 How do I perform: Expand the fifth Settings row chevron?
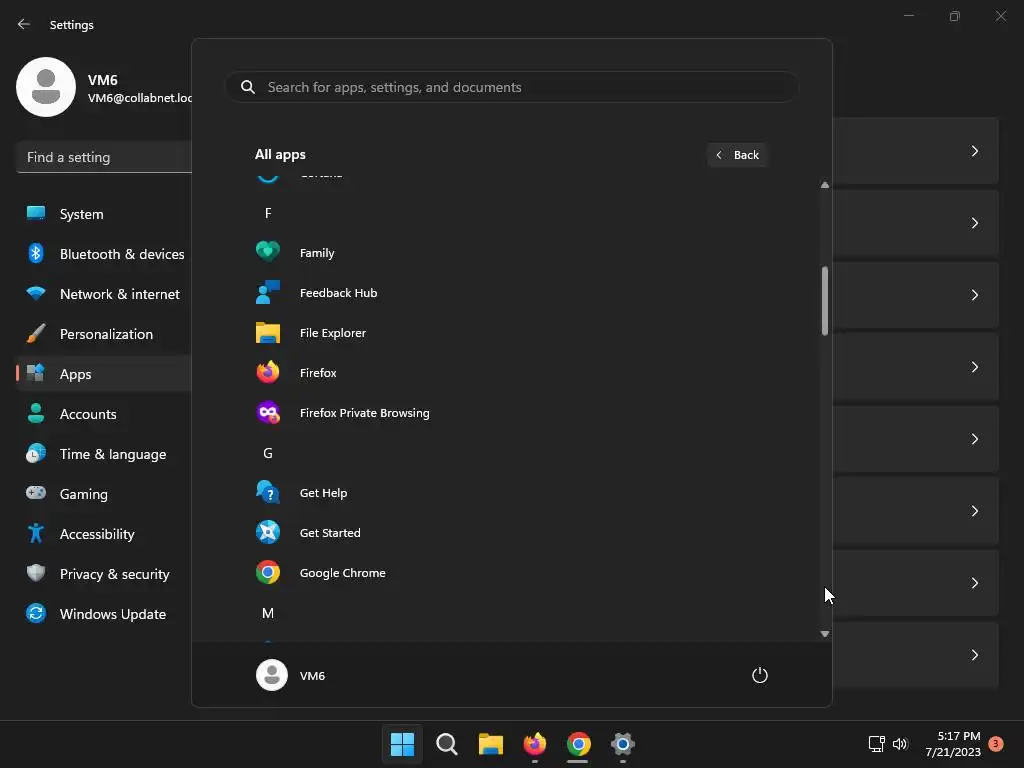click(x=974, y=439)
